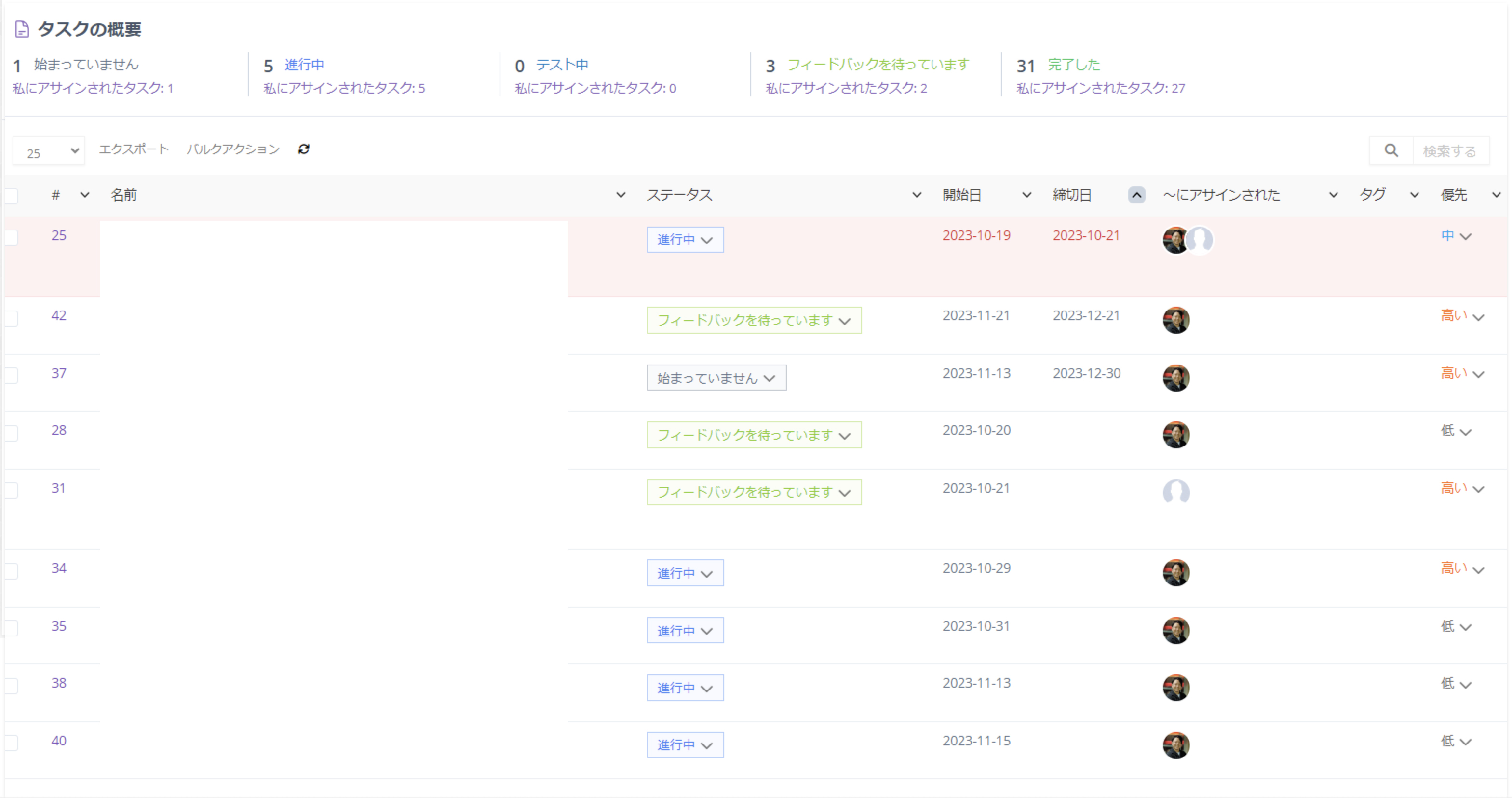Filter by 完了した summary link
The height and width of the screenshot is (798, 1512).
click(x=1074, y=65)
